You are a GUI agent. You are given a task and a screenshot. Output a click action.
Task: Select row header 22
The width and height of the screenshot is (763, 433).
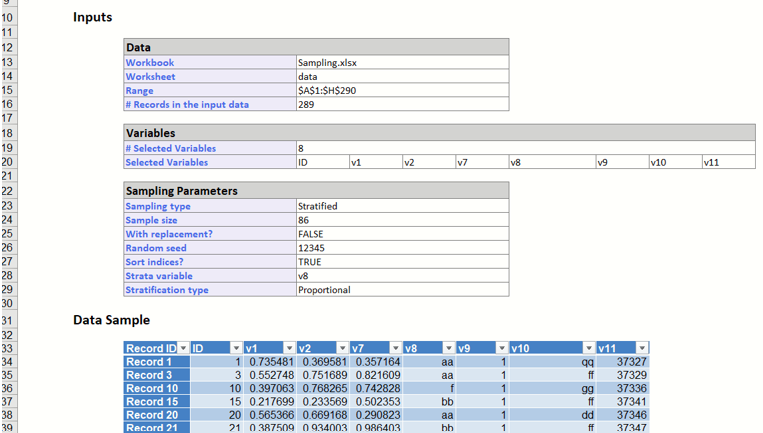tap(8, 191)
